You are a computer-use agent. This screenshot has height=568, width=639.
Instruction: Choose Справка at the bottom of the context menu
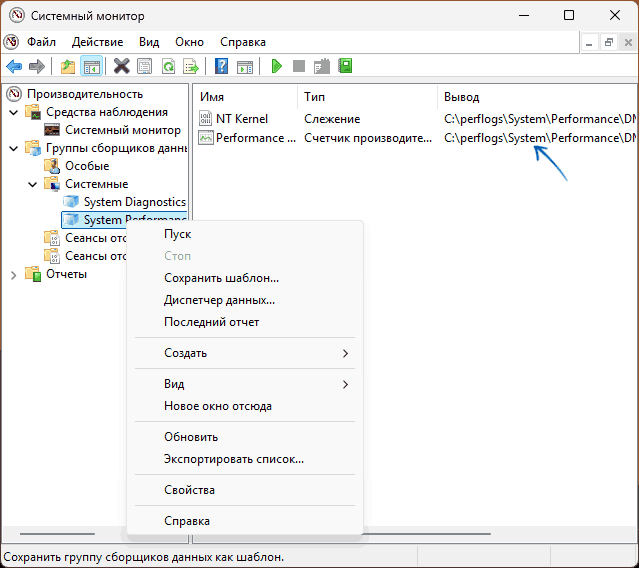point(245,521)
